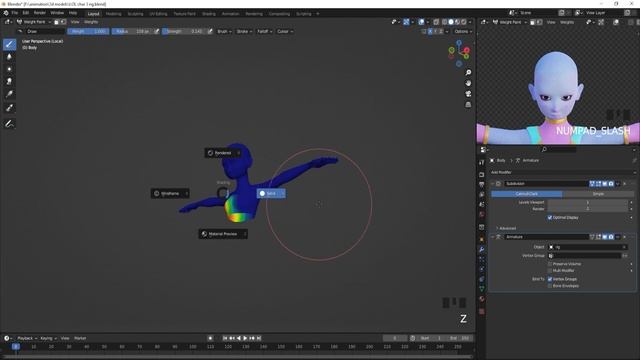Select the Blur weight tool

click(9, 57)
